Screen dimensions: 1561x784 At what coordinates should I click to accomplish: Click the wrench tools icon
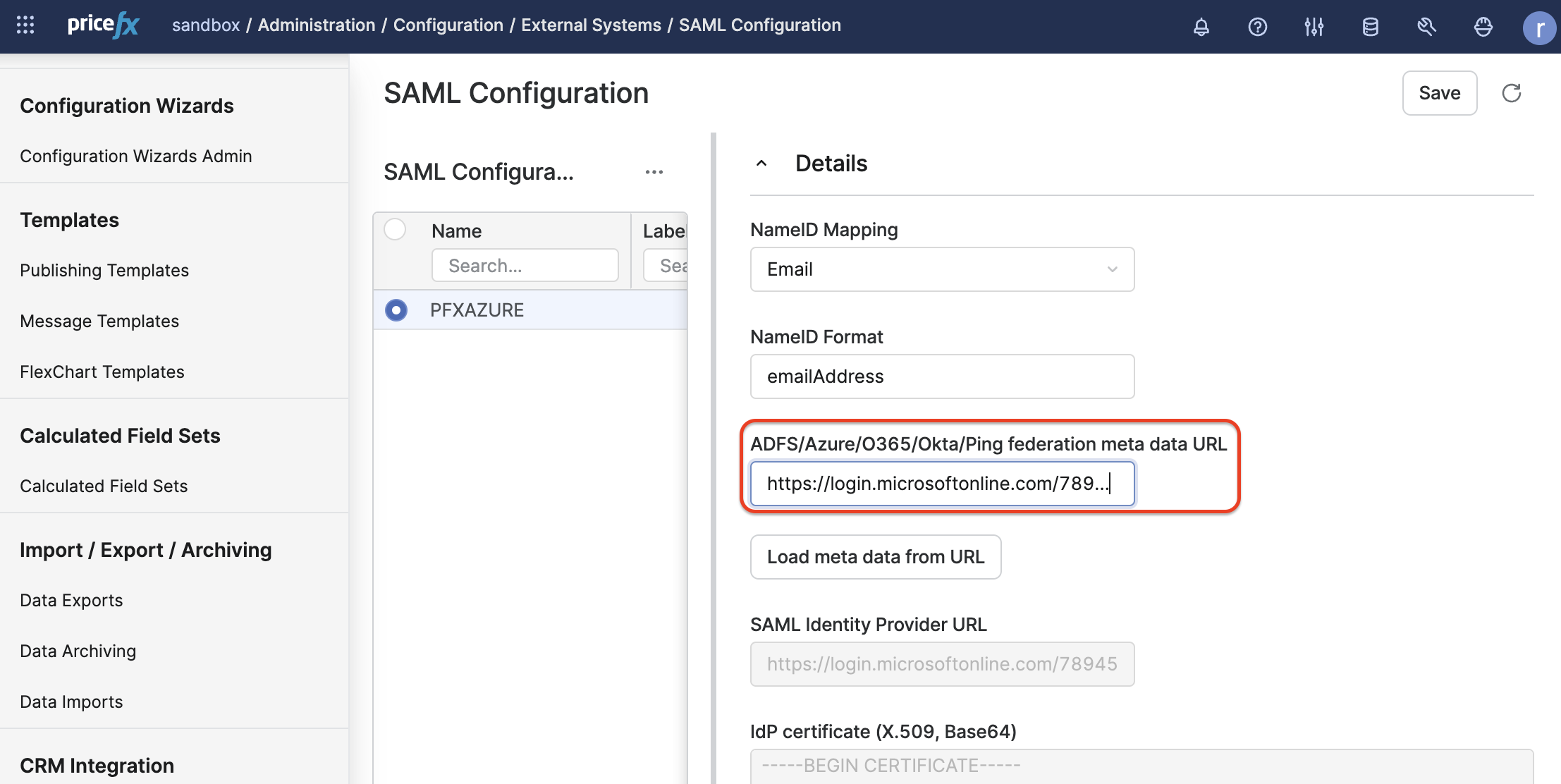[x=1426, y=27]
